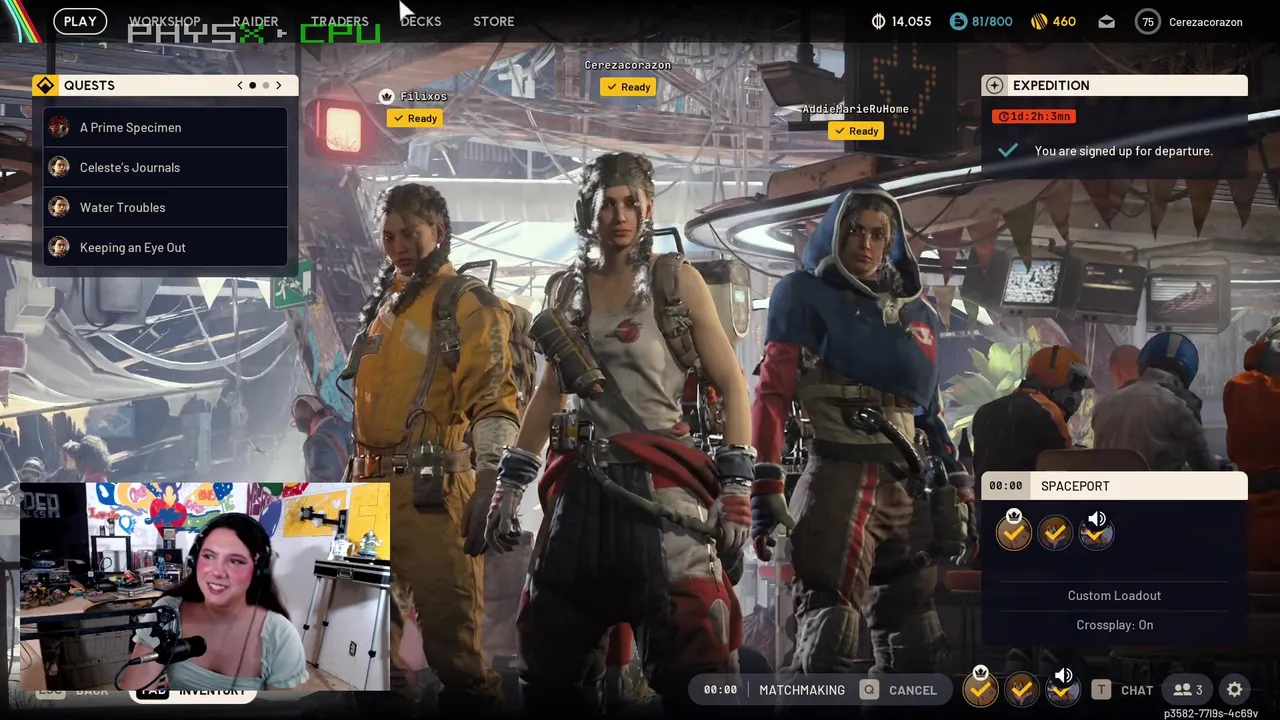Screen dimensions: 1280x720
Task: Select the middle party member avatar in bottom bar
Action: coord(1021,689)
